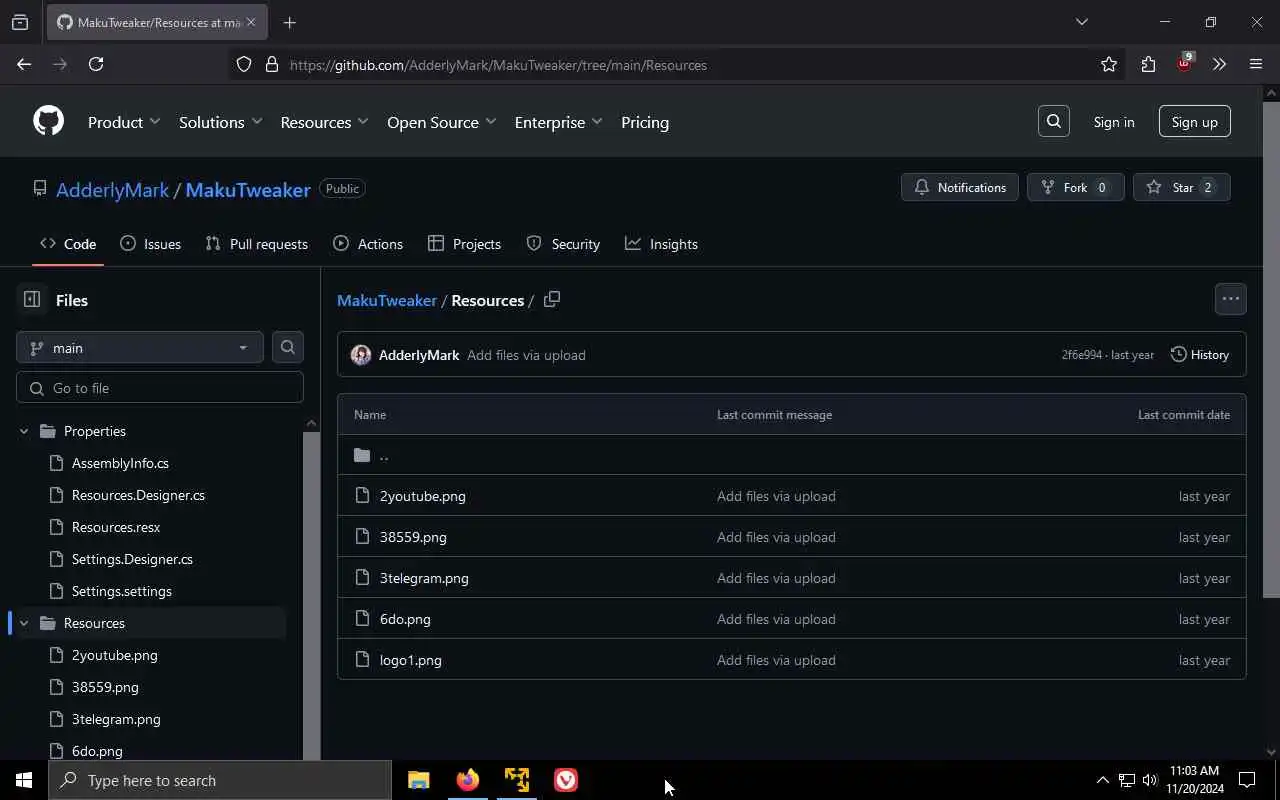Switch to the Issues tab
Viewport: 1280px width, 800px height.
click(150, 244)
